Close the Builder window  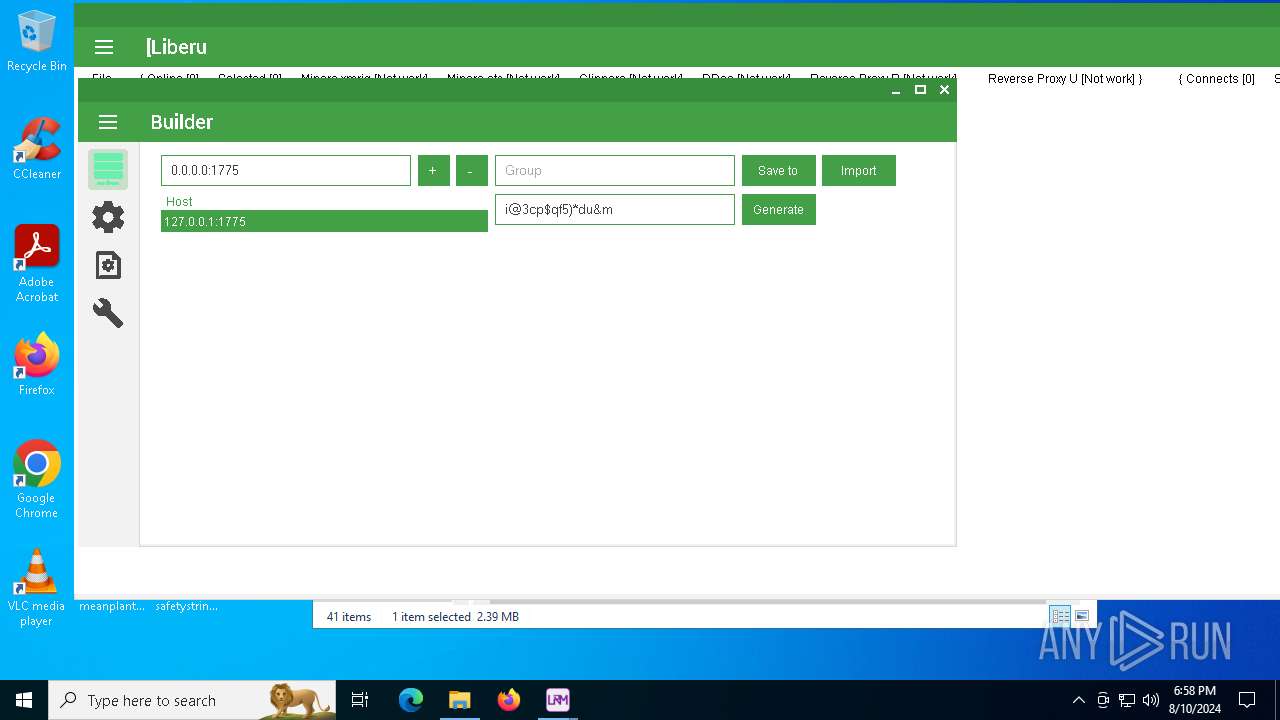coord(944,90)
